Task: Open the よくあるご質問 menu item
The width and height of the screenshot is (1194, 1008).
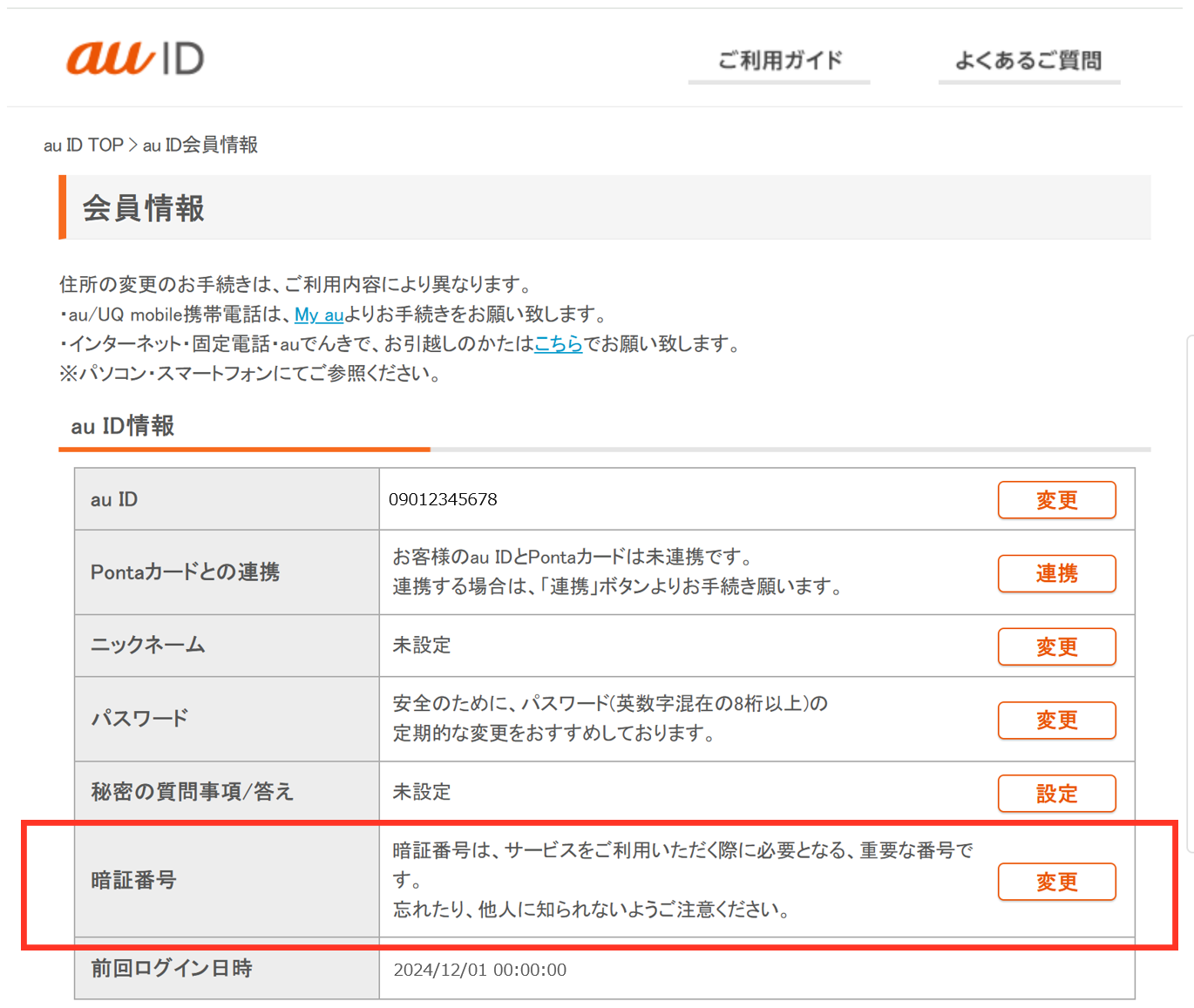Action: pos(1028,60)
